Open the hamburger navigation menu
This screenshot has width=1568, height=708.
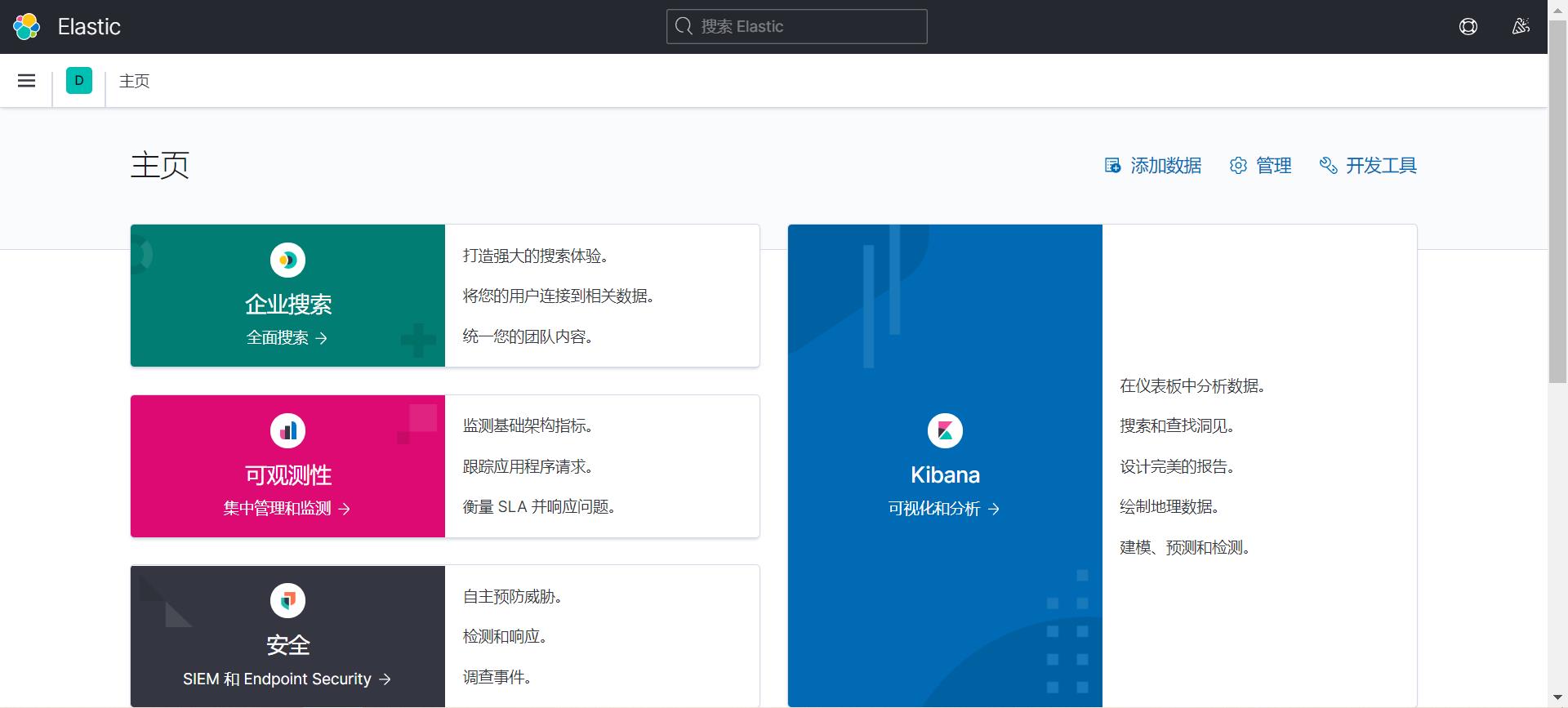coord(26,81)
